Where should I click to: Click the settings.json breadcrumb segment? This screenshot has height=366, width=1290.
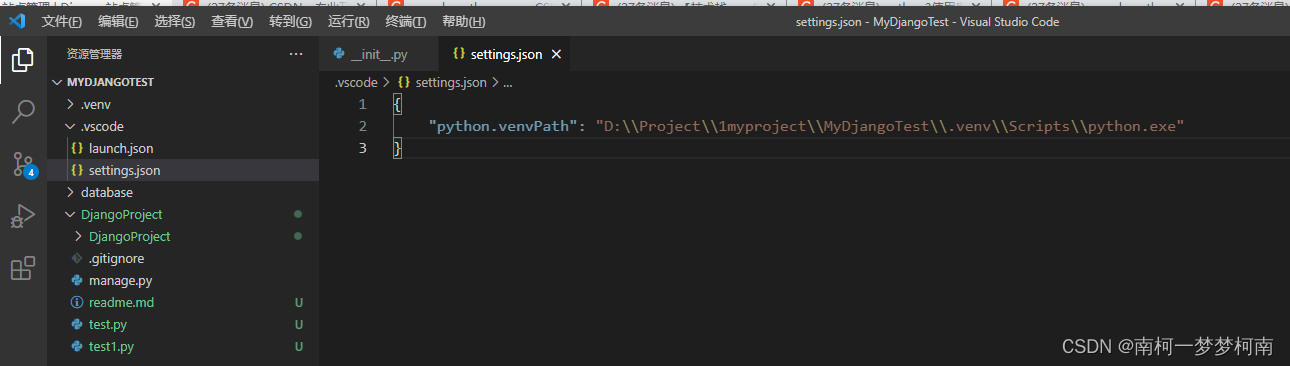click(x=450, y=83)
